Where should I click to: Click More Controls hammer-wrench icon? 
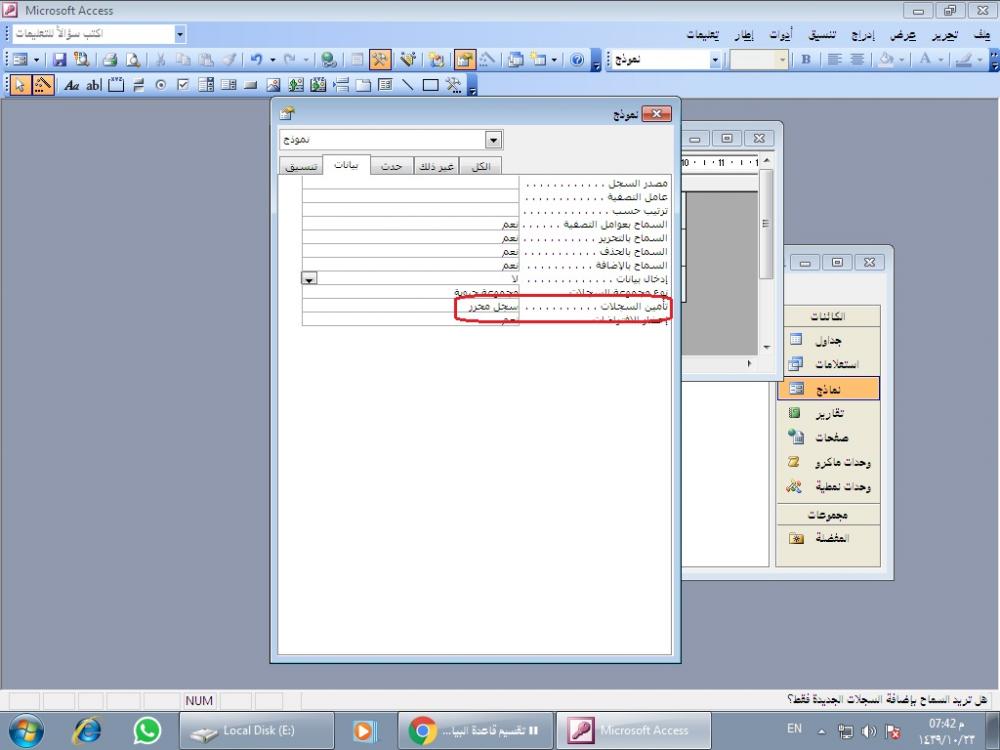tap(453, 85)
